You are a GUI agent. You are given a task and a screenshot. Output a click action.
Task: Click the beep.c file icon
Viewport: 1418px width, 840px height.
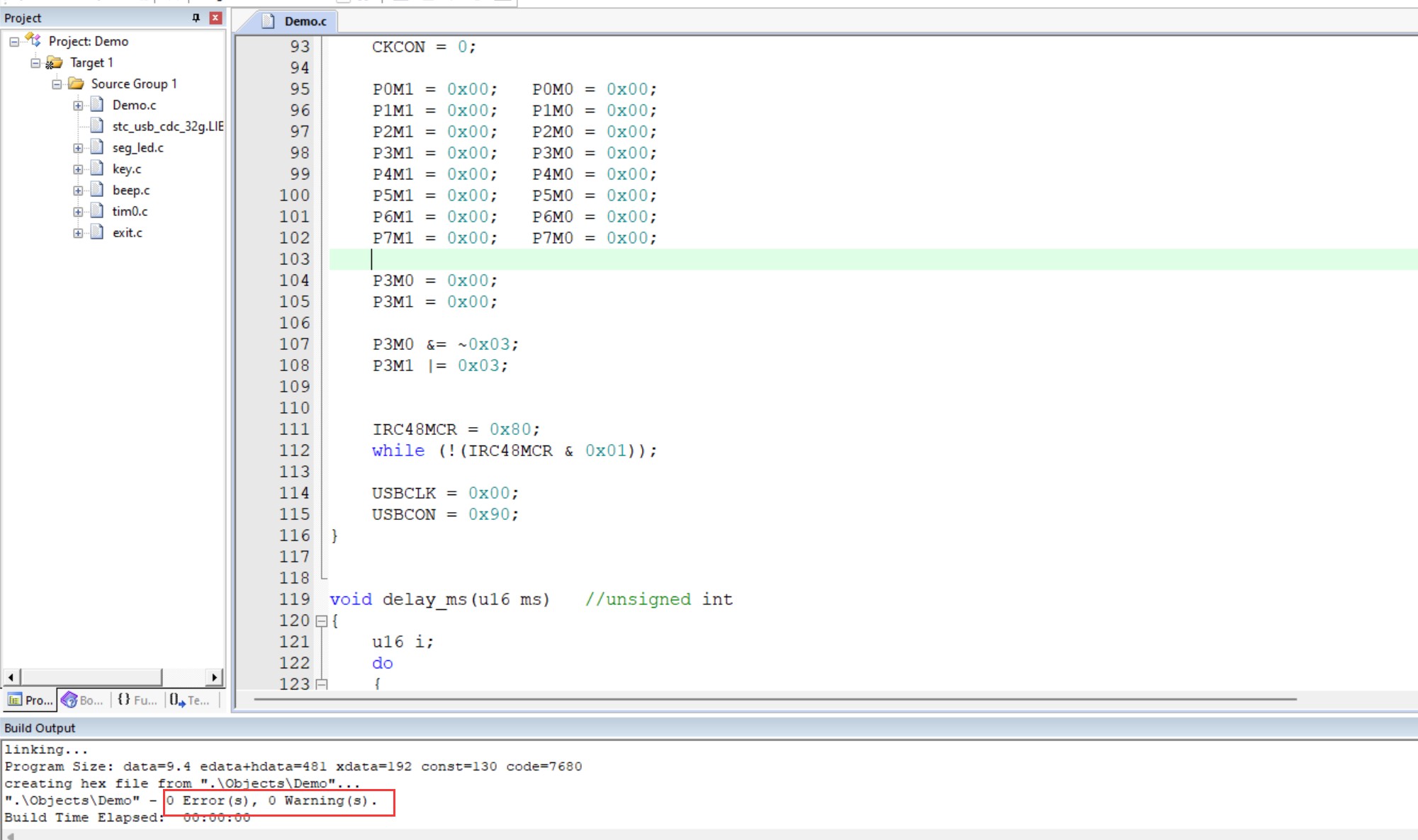[x=97, y=190]
